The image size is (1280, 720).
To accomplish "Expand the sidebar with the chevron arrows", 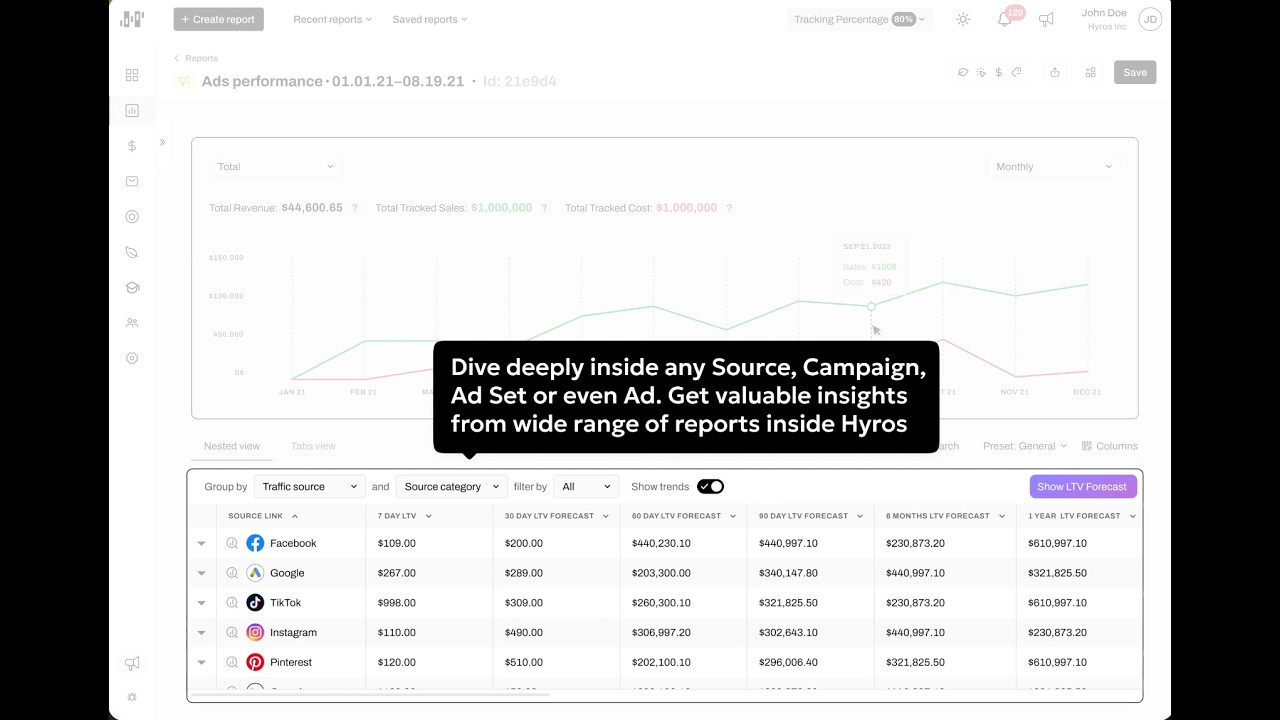I will [162, 142].
